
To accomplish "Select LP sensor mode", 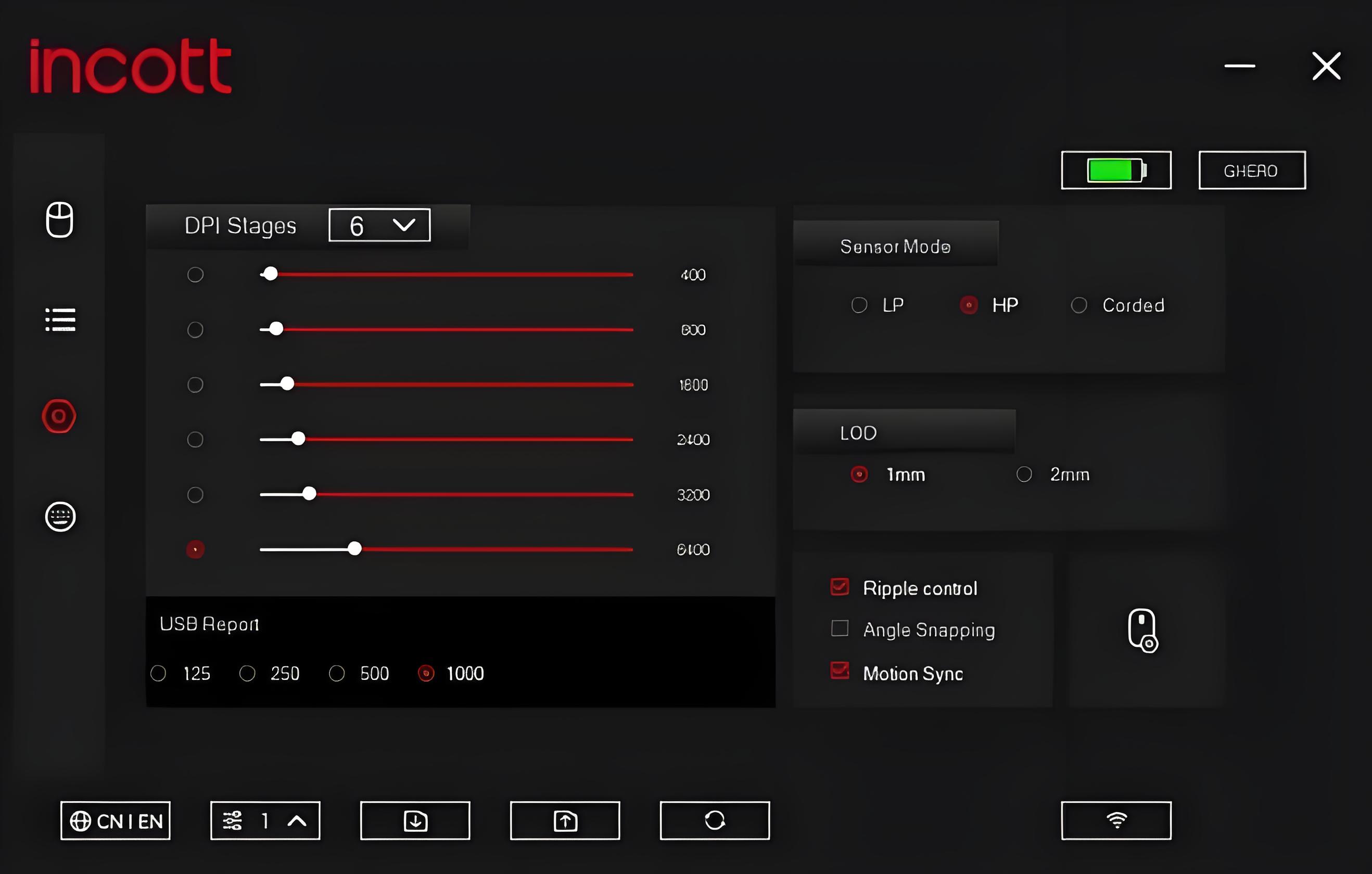I will coord(857,305).
